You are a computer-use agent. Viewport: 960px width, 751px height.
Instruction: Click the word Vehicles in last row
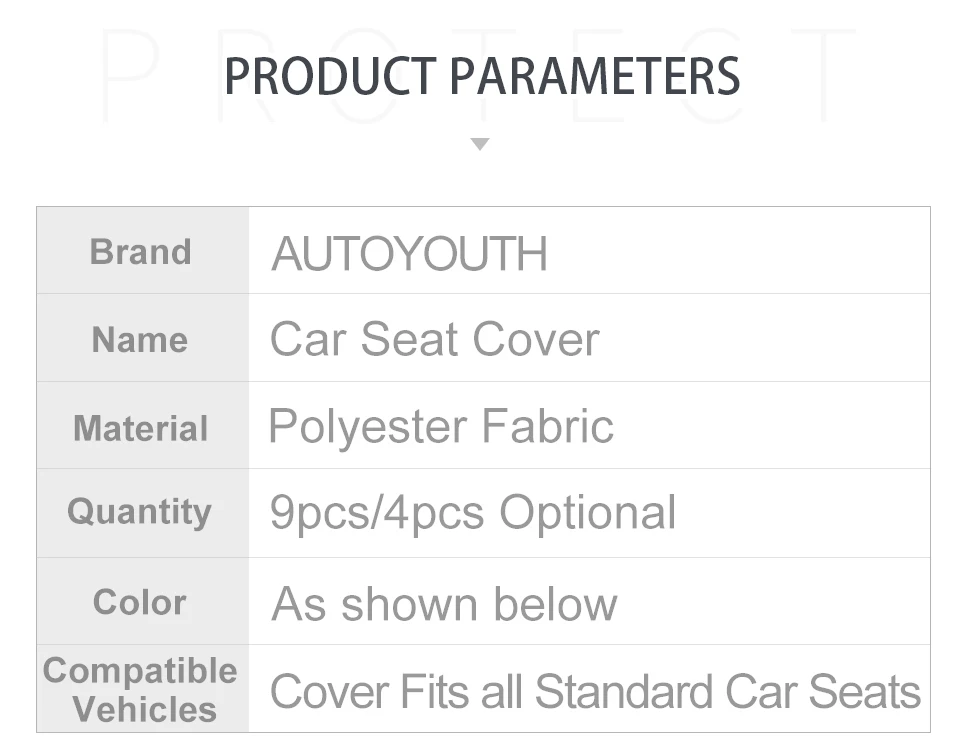coord(145,709)
